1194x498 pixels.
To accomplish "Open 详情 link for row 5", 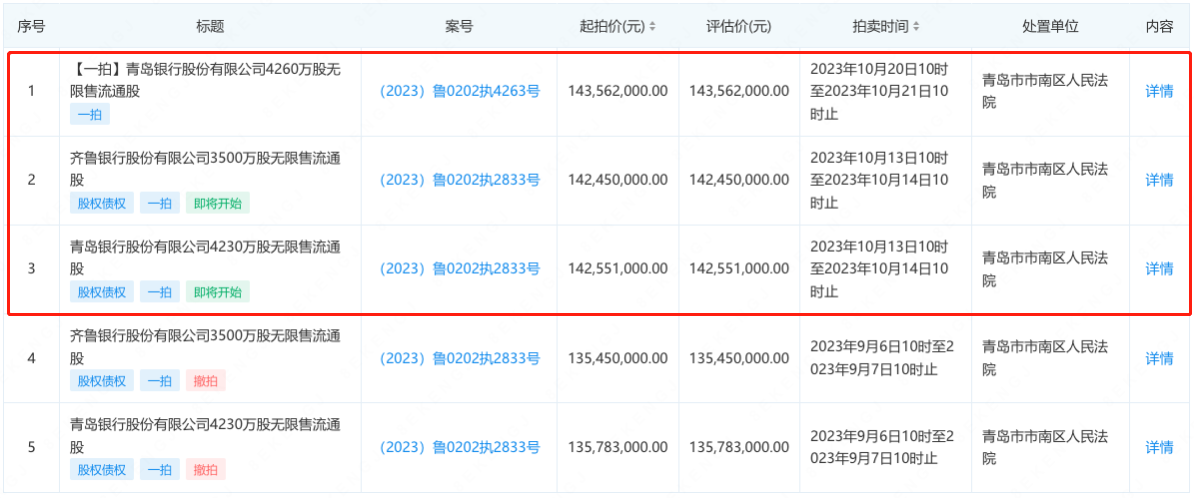I will (x=1159, y=447).
